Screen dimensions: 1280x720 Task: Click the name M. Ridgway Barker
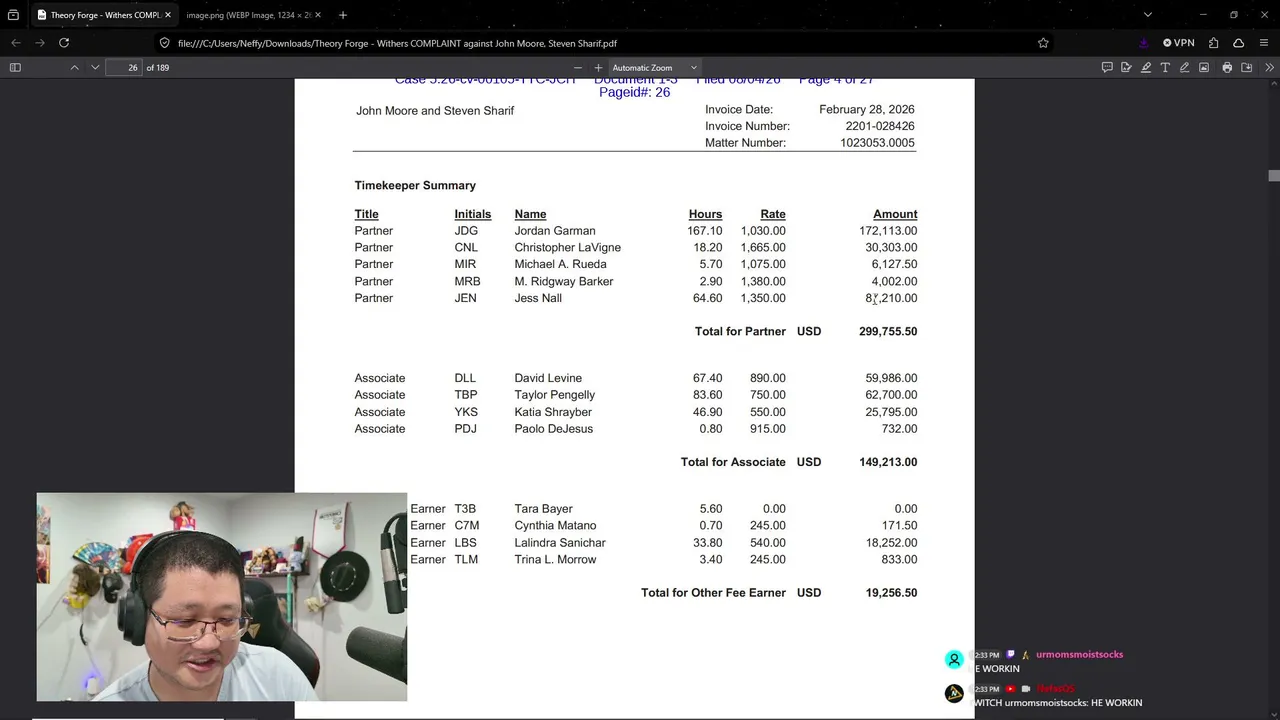pyautogui.click(x=564, y=281)
